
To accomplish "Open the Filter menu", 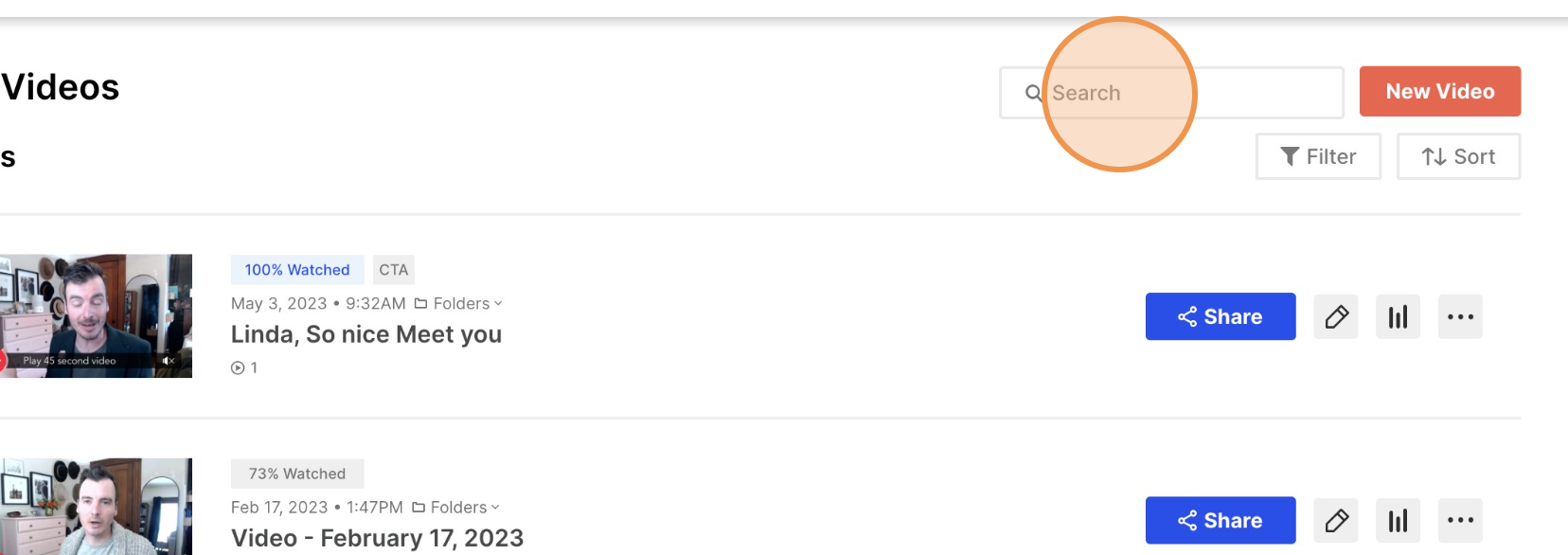I will click(1318, 156).
